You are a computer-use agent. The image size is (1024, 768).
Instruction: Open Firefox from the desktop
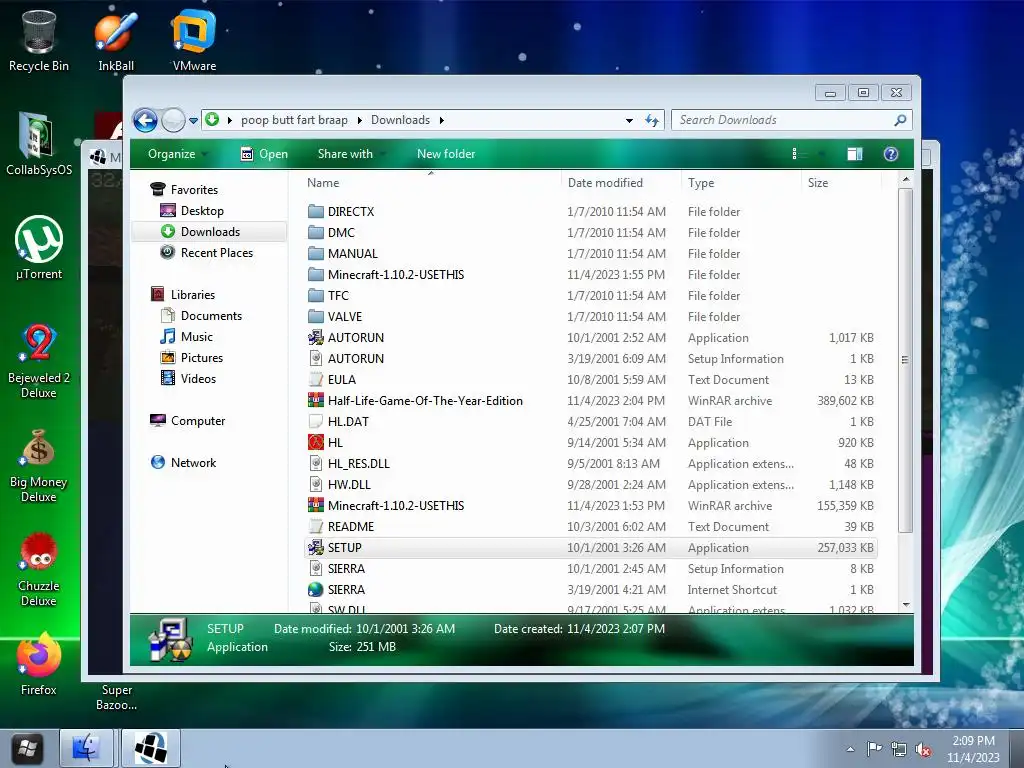pos(39,663)
